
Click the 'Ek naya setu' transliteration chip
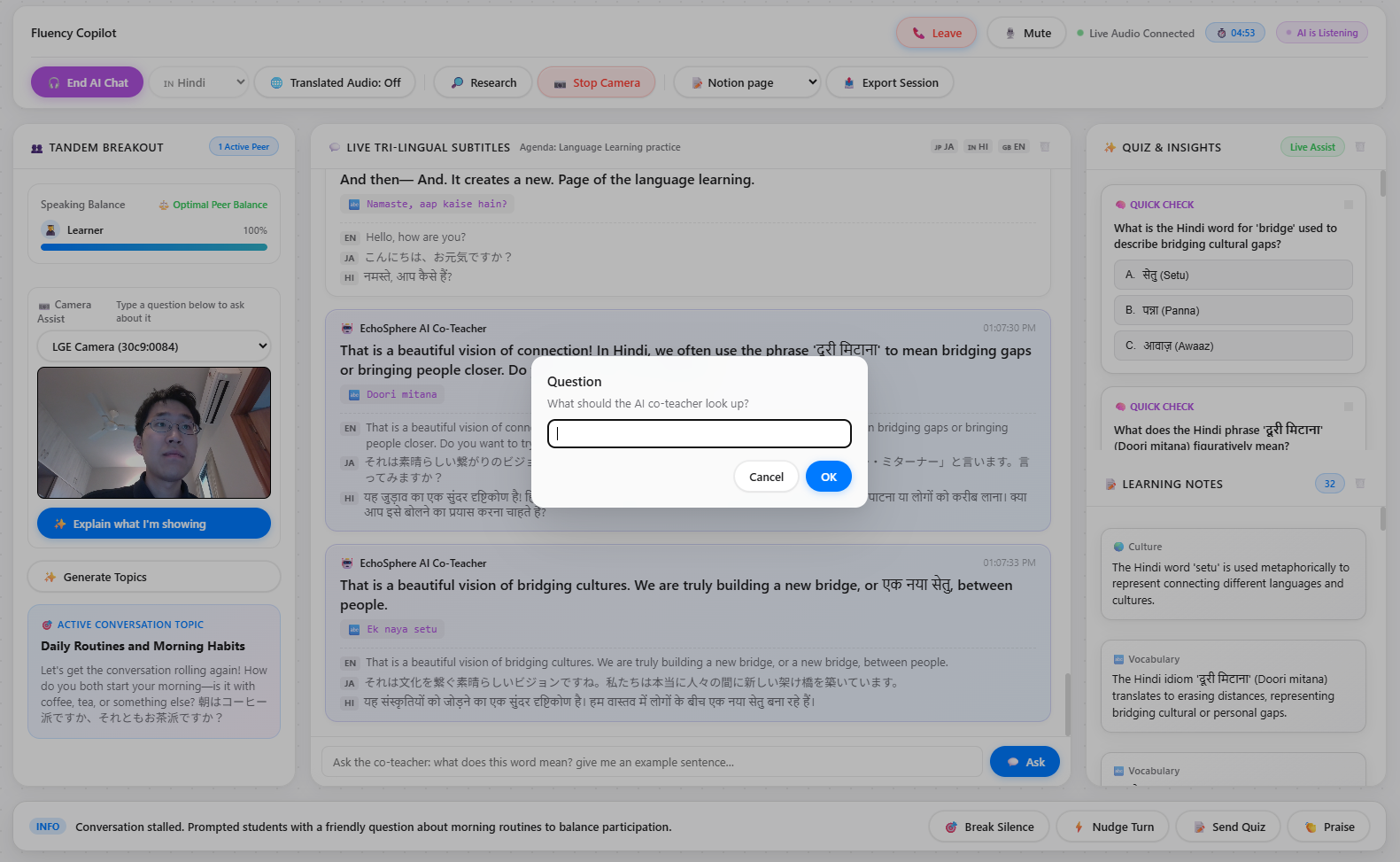click(x=392, y=629)
